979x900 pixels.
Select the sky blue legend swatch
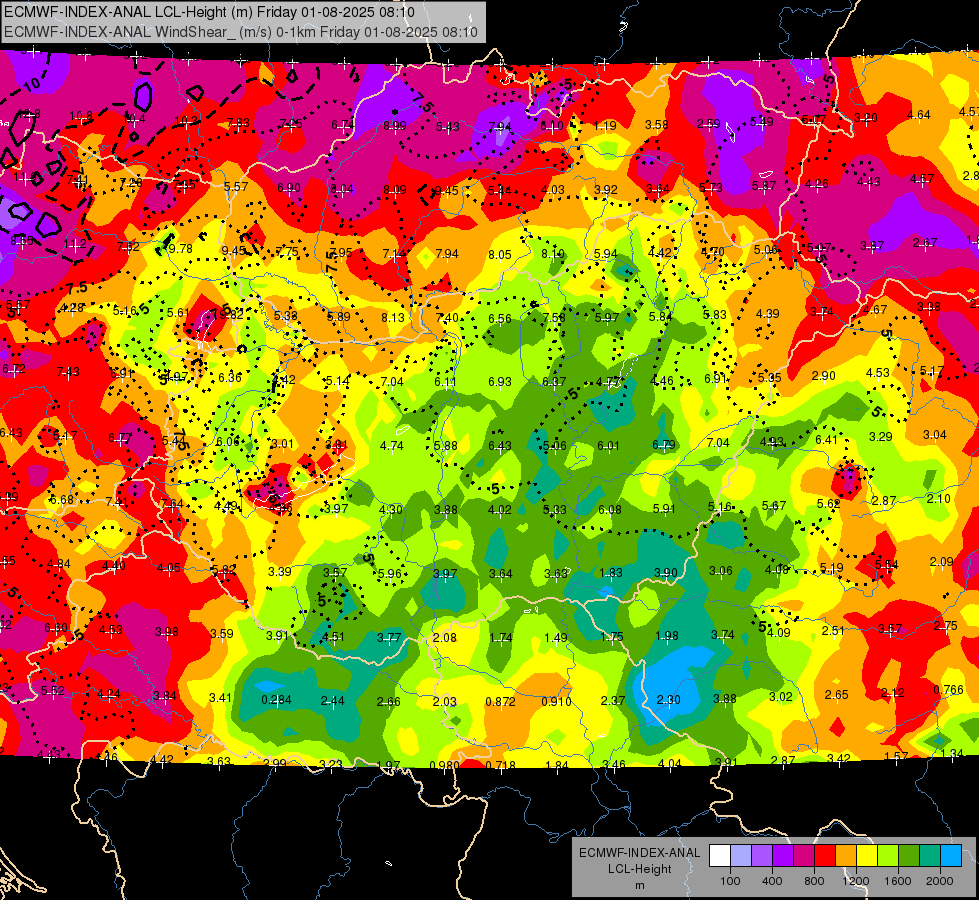[x=950, y=856]
